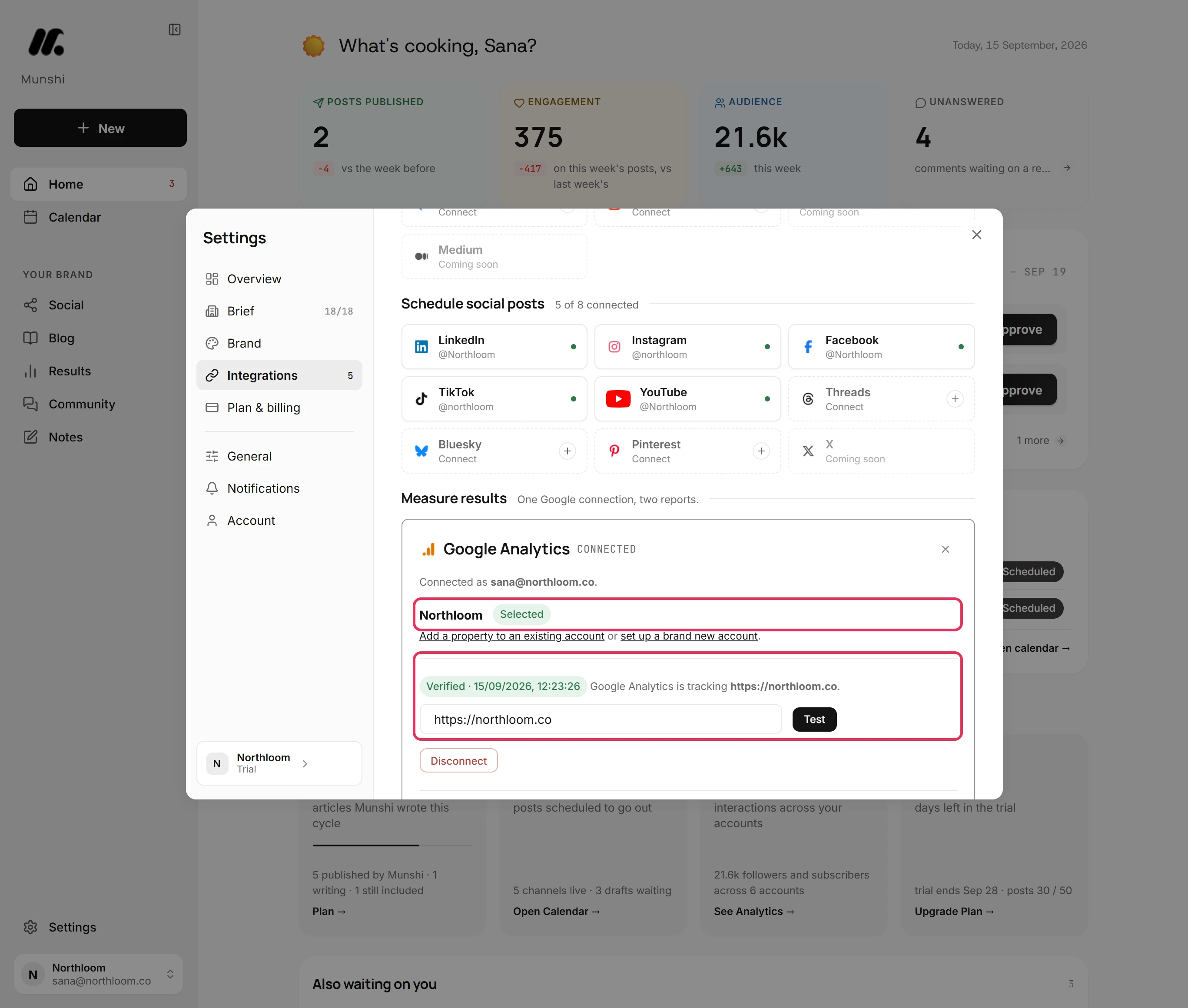Viewport: 1188px width, 1008px height.
Task: Open the Overview settings tab
Action: 279,279
